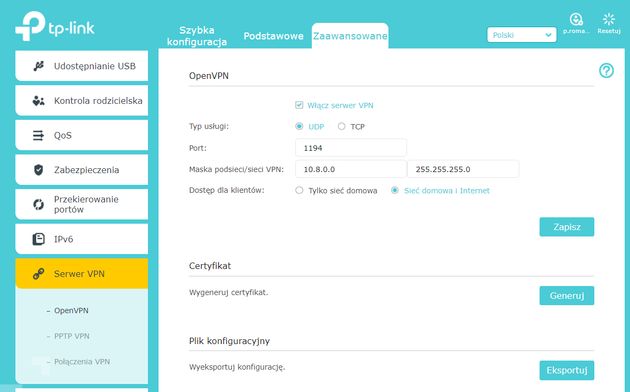Viewport: 630px width, 392px height.
Task: Open Przekierowanie portów menu item
Action: coord(82,204)
